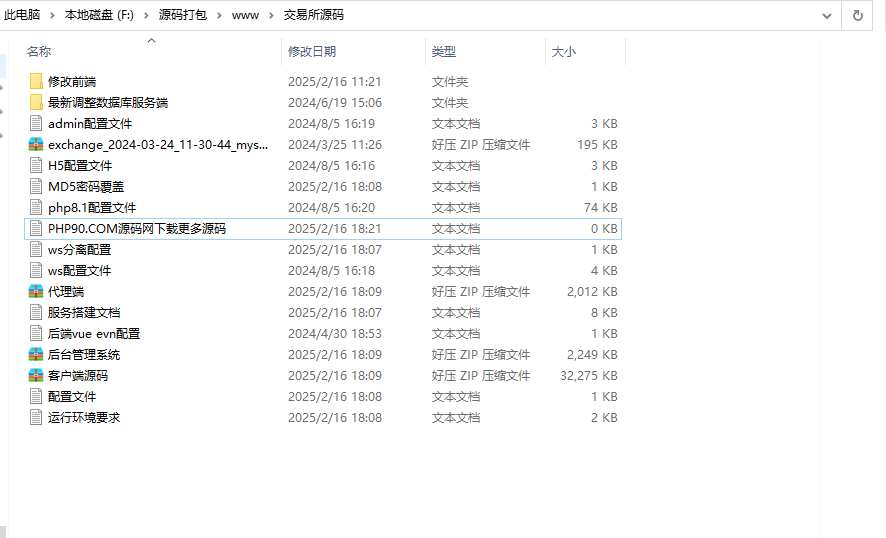Select the 最新调整数据库服务端 folder icon
This screenshot has height=538, width=886.
click(x=36, y=102)
